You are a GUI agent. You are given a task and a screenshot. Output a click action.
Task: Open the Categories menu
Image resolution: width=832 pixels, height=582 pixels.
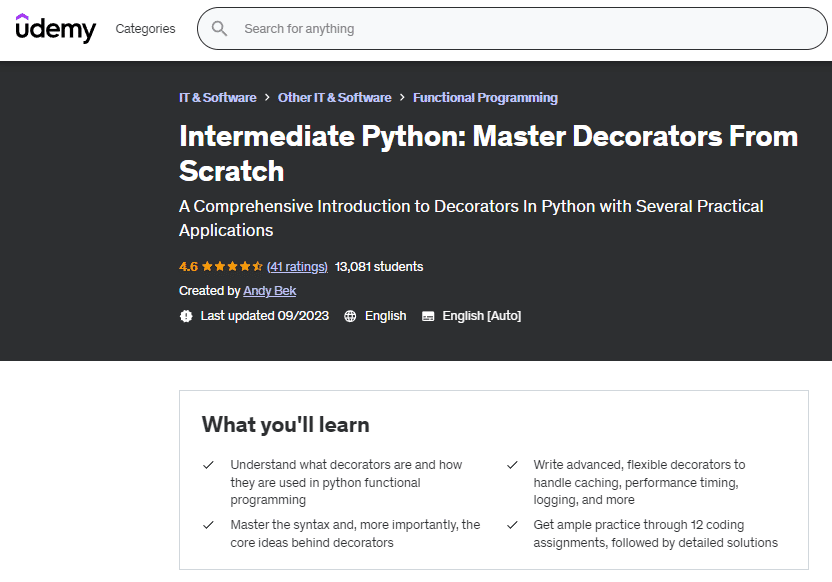pyautogui.click(x=145, y=29)
